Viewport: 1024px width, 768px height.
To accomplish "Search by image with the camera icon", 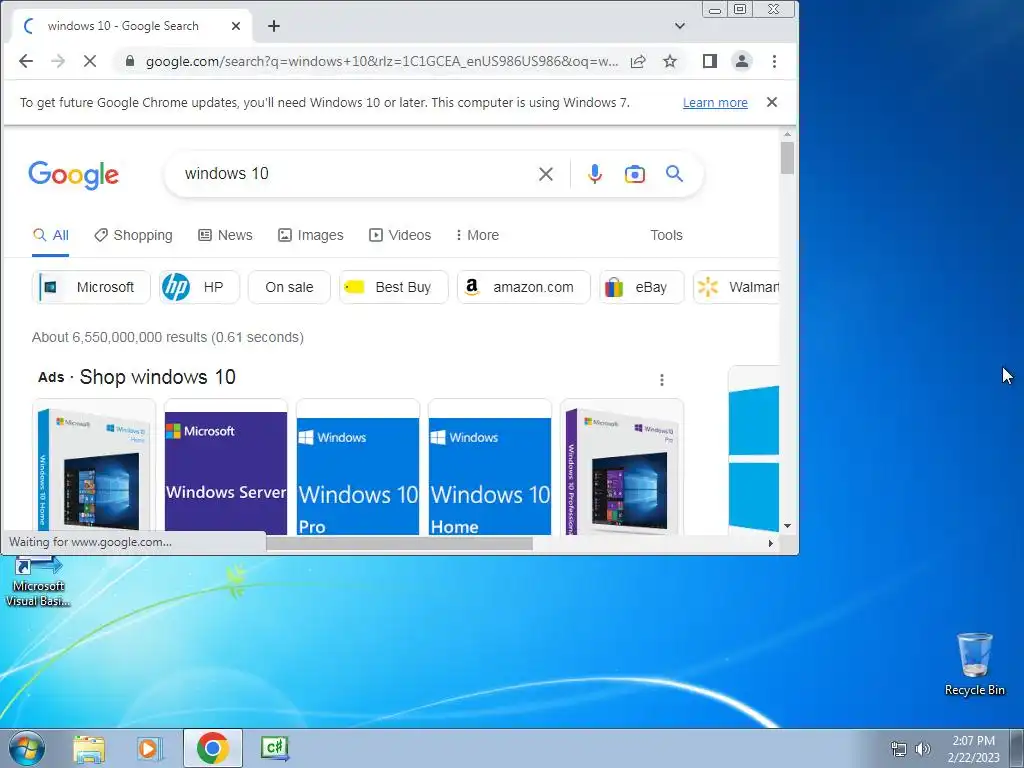I will tap(635, 174).
